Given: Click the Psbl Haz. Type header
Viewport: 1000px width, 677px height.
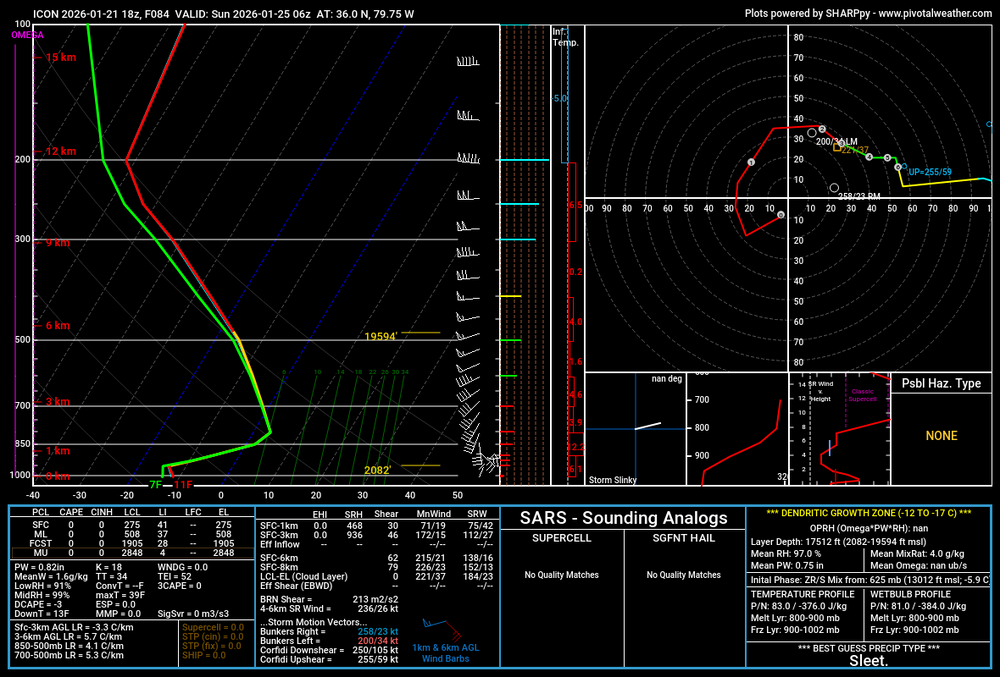Looking at the screenshot, I should pyautogui.click(x=941, y=384).
